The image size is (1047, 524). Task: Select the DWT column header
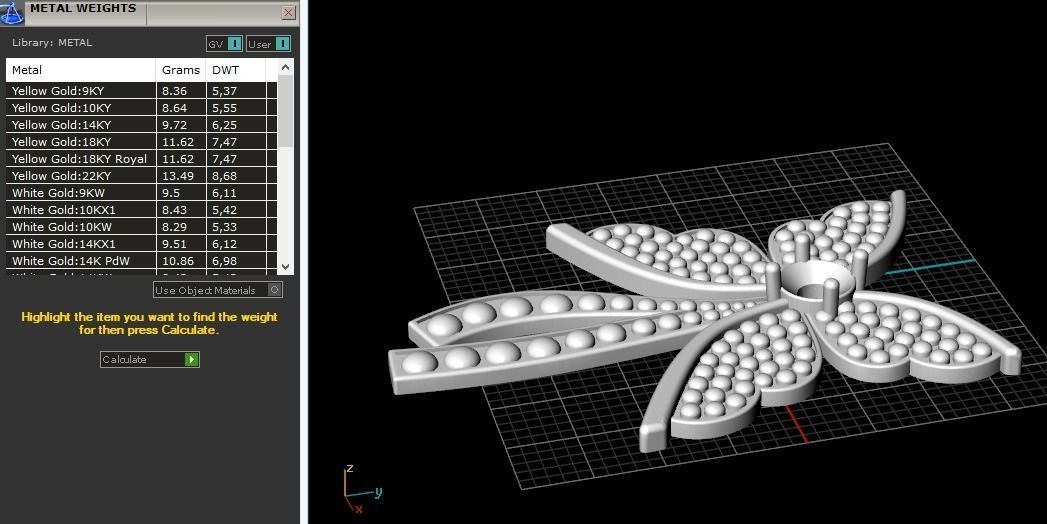tap(236, 69)
